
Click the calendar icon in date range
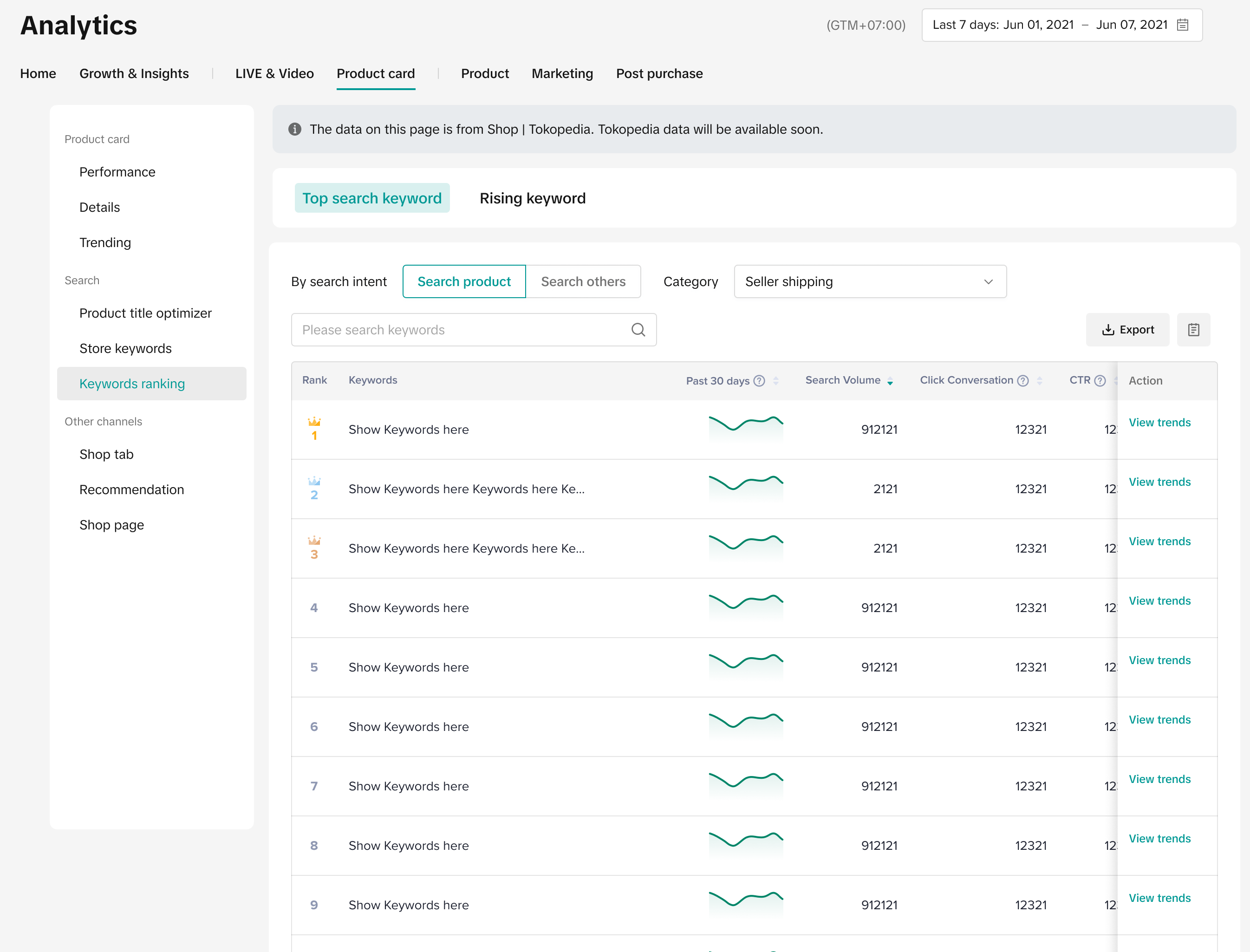(x=1183, y=25)
